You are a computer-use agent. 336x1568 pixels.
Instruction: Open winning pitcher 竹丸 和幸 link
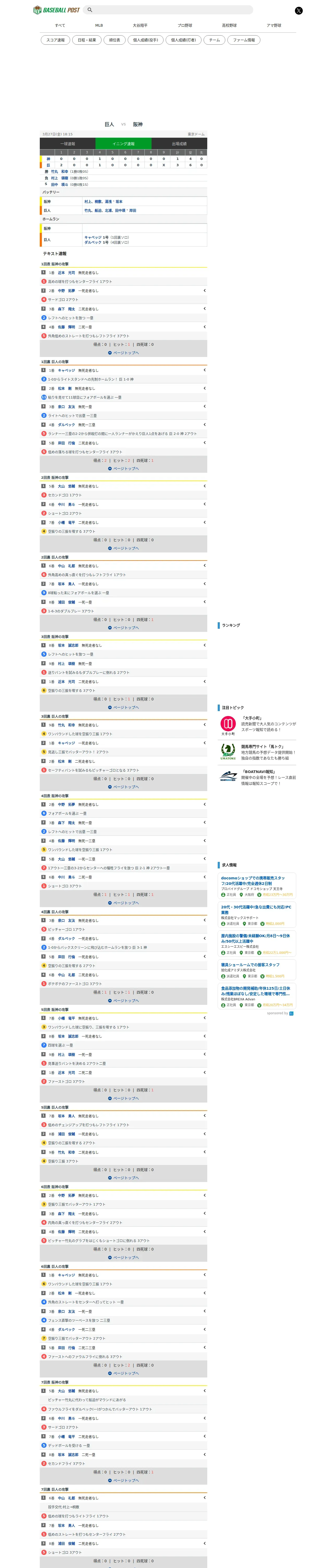[59, 172]
